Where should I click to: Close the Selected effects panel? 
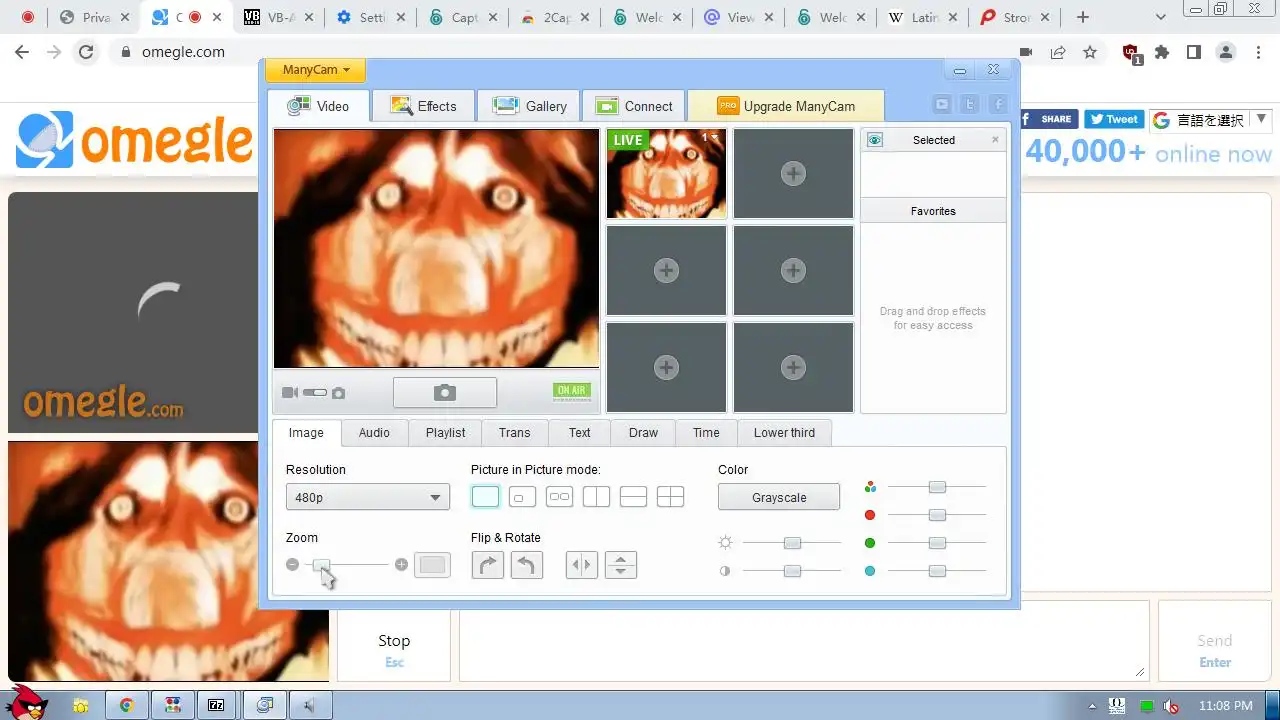tap(995, 140)
